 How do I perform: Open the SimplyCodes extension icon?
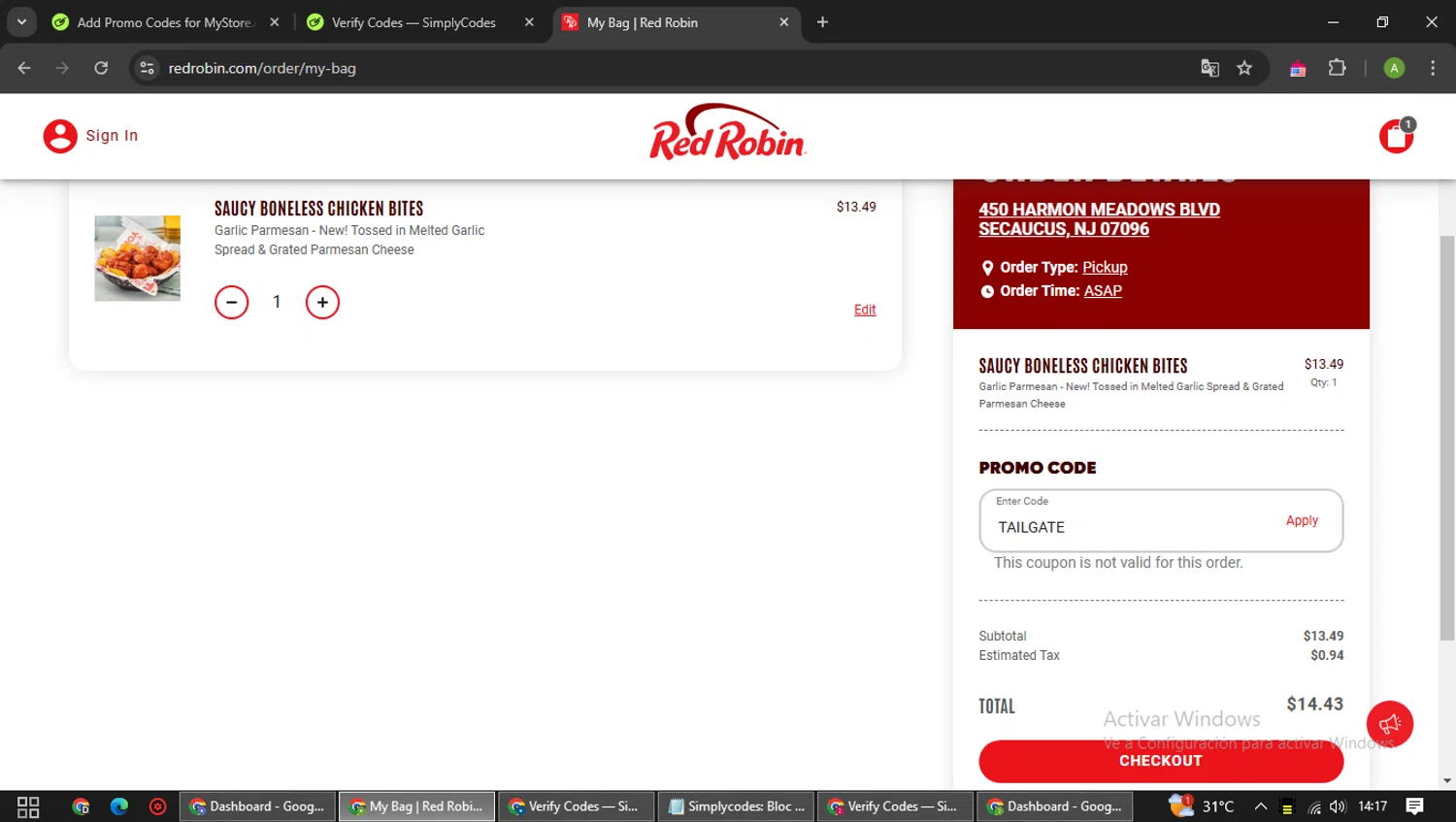1298,68
